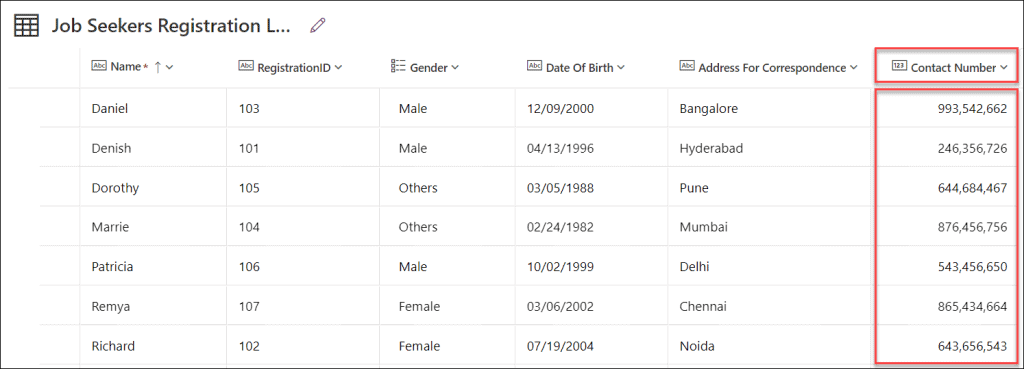Click the name cell Denish
This screenshot has width=1024, height=369.
(x=111, y=148)
